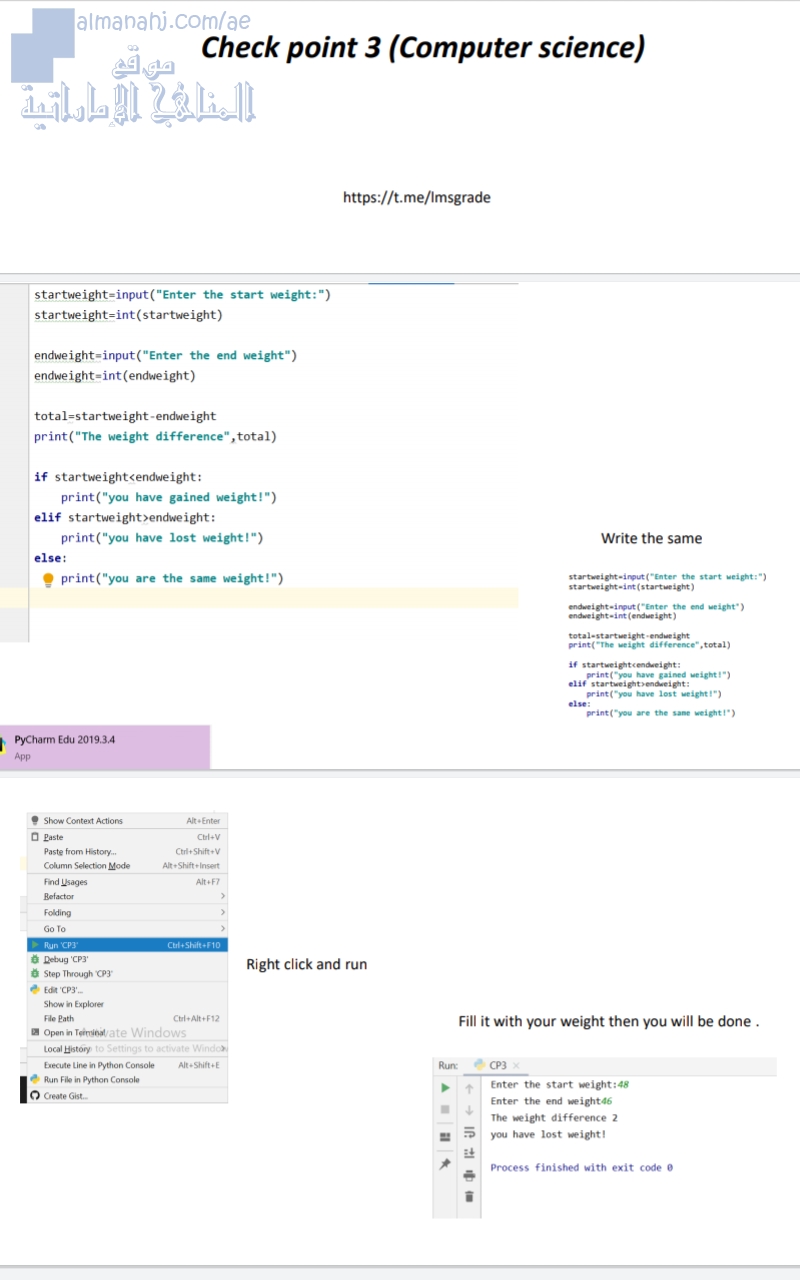Click the green Rerun arrow in Run panel

pyautogui.click(x=446, y=1087)
